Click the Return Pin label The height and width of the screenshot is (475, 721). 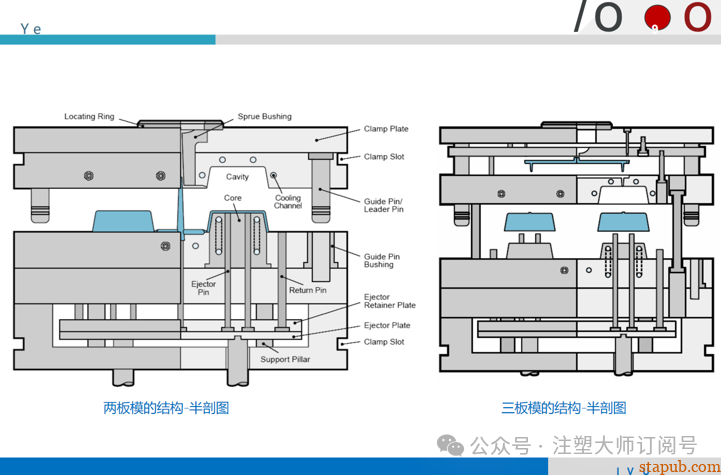(x=307, y=290)
